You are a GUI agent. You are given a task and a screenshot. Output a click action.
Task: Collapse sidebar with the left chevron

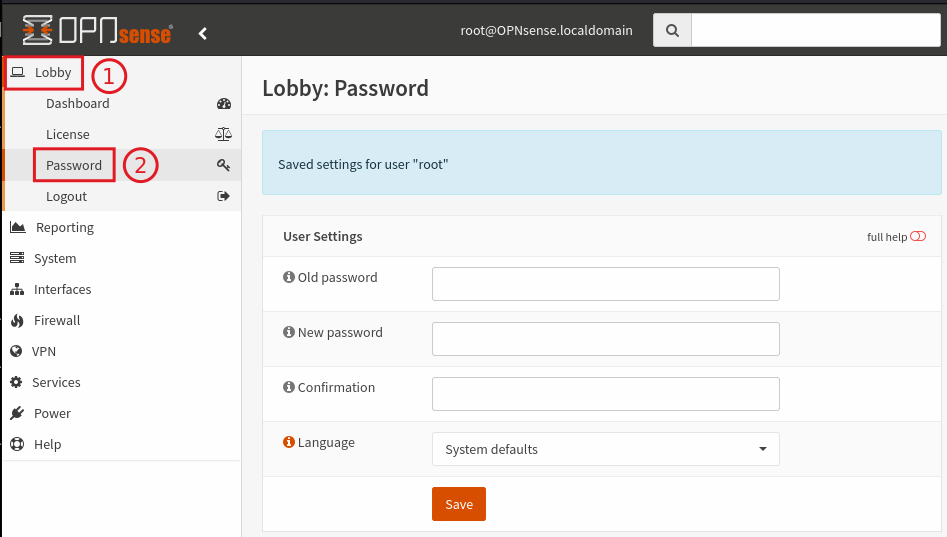pos(203,33)
